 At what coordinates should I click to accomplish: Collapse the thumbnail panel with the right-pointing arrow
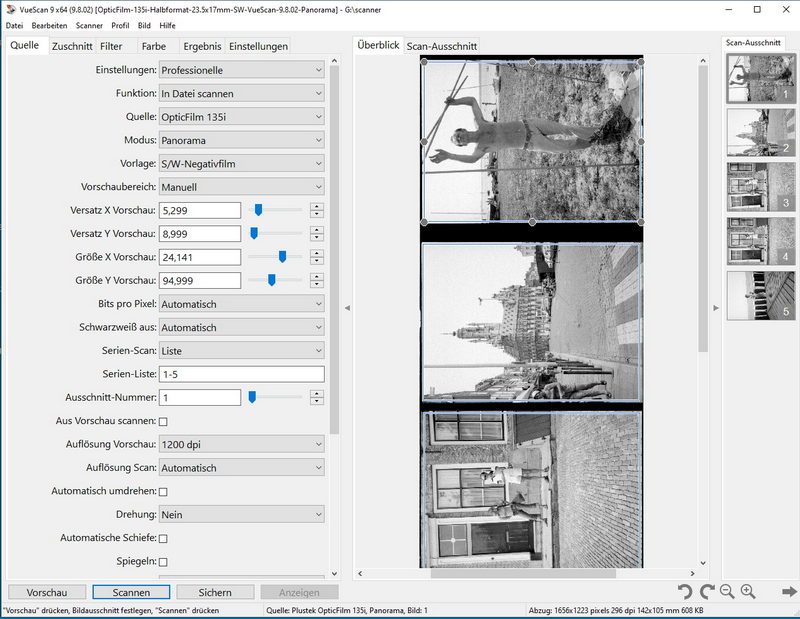tap(715, 308)
